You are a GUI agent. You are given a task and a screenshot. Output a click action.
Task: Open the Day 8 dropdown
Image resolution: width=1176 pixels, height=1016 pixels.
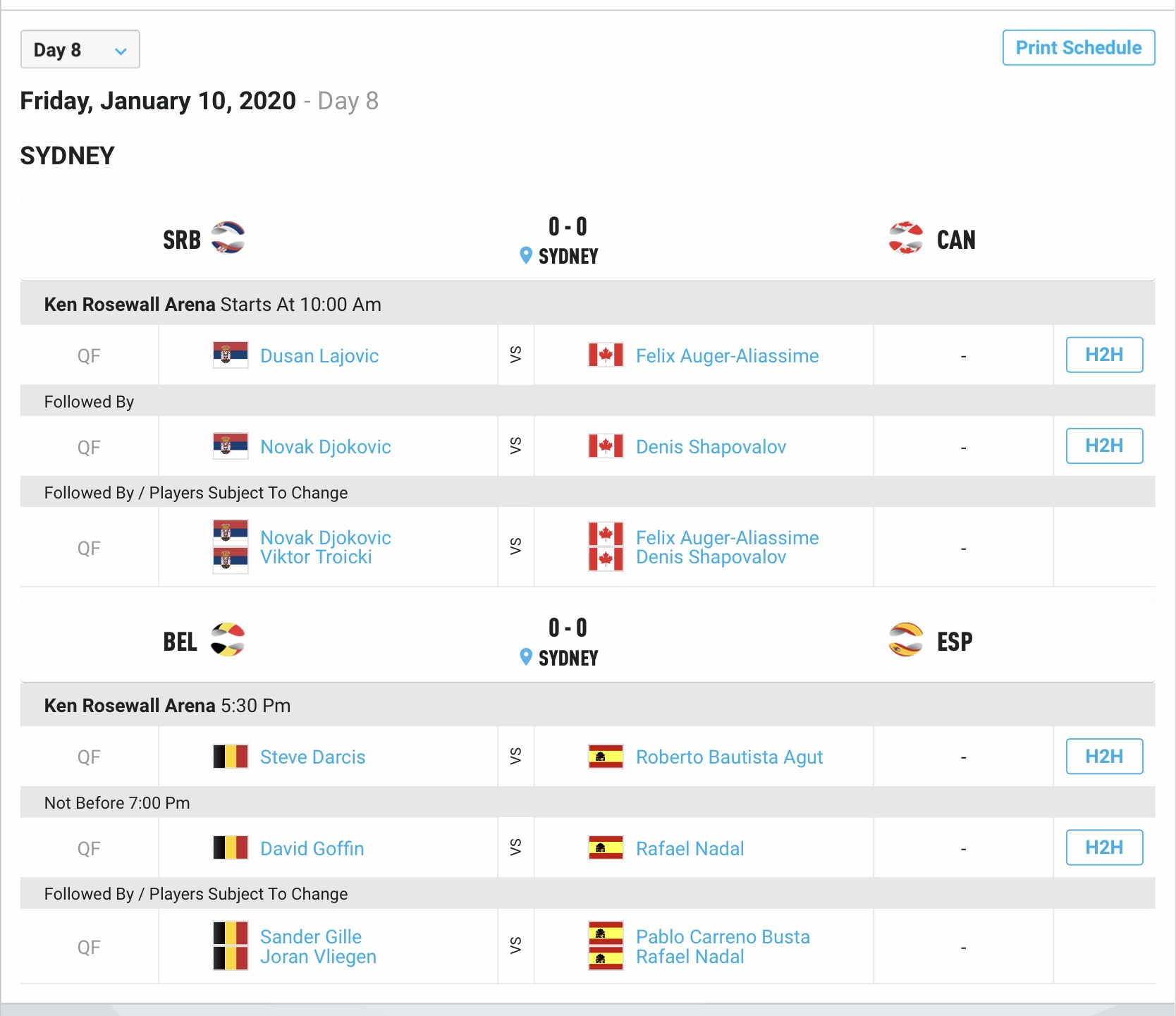click(x=80, y=49)
